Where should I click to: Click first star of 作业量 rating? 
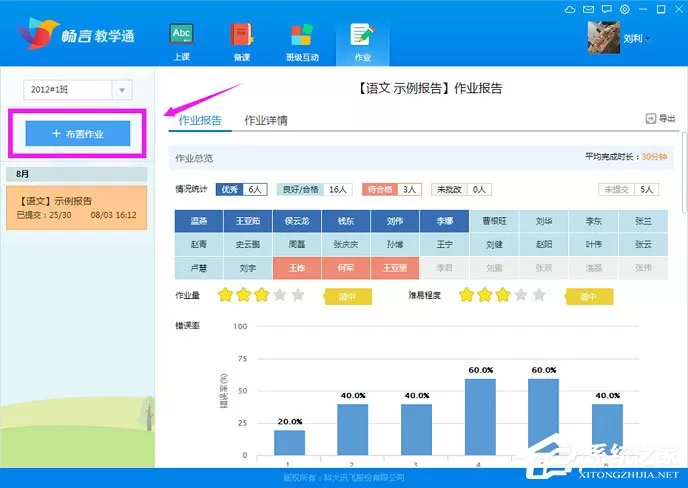[x=225, y=294]
